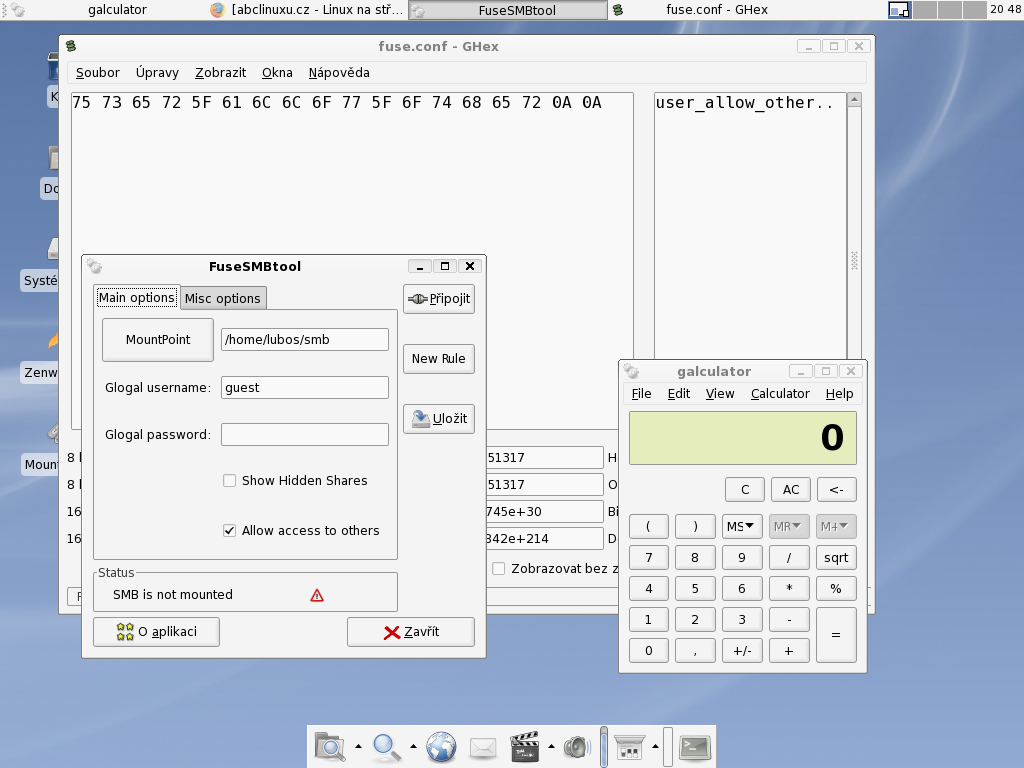Open the M+ memory add dropdown
1024x768 pixels.
click(x=836, y=526)
